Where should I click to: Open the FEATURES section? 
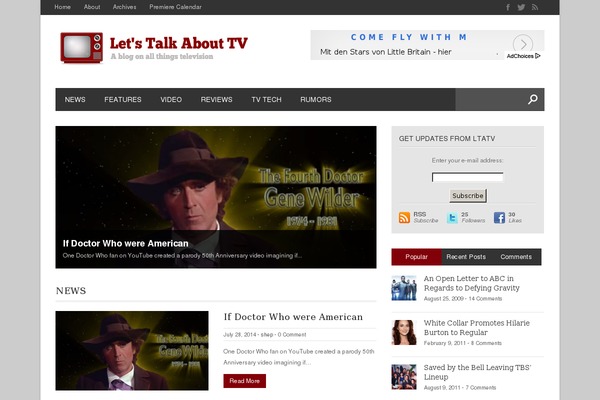[123, 100]
